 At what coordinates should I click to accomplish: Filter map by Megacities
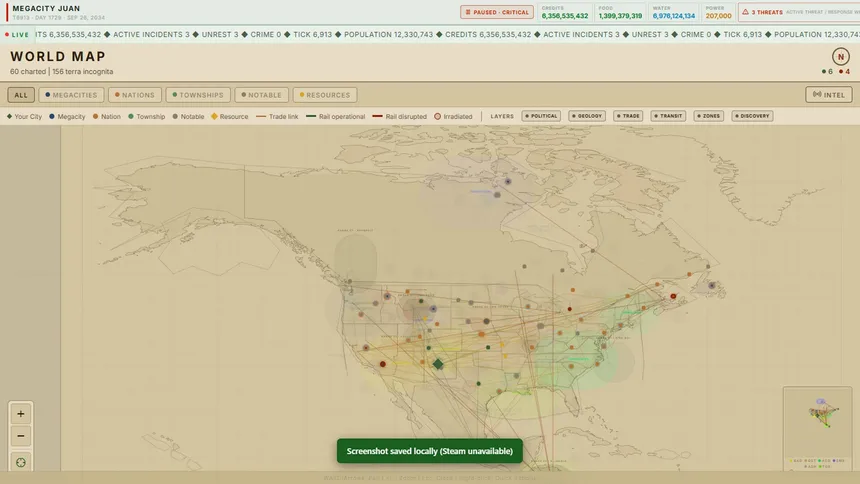tap(71, 95)
